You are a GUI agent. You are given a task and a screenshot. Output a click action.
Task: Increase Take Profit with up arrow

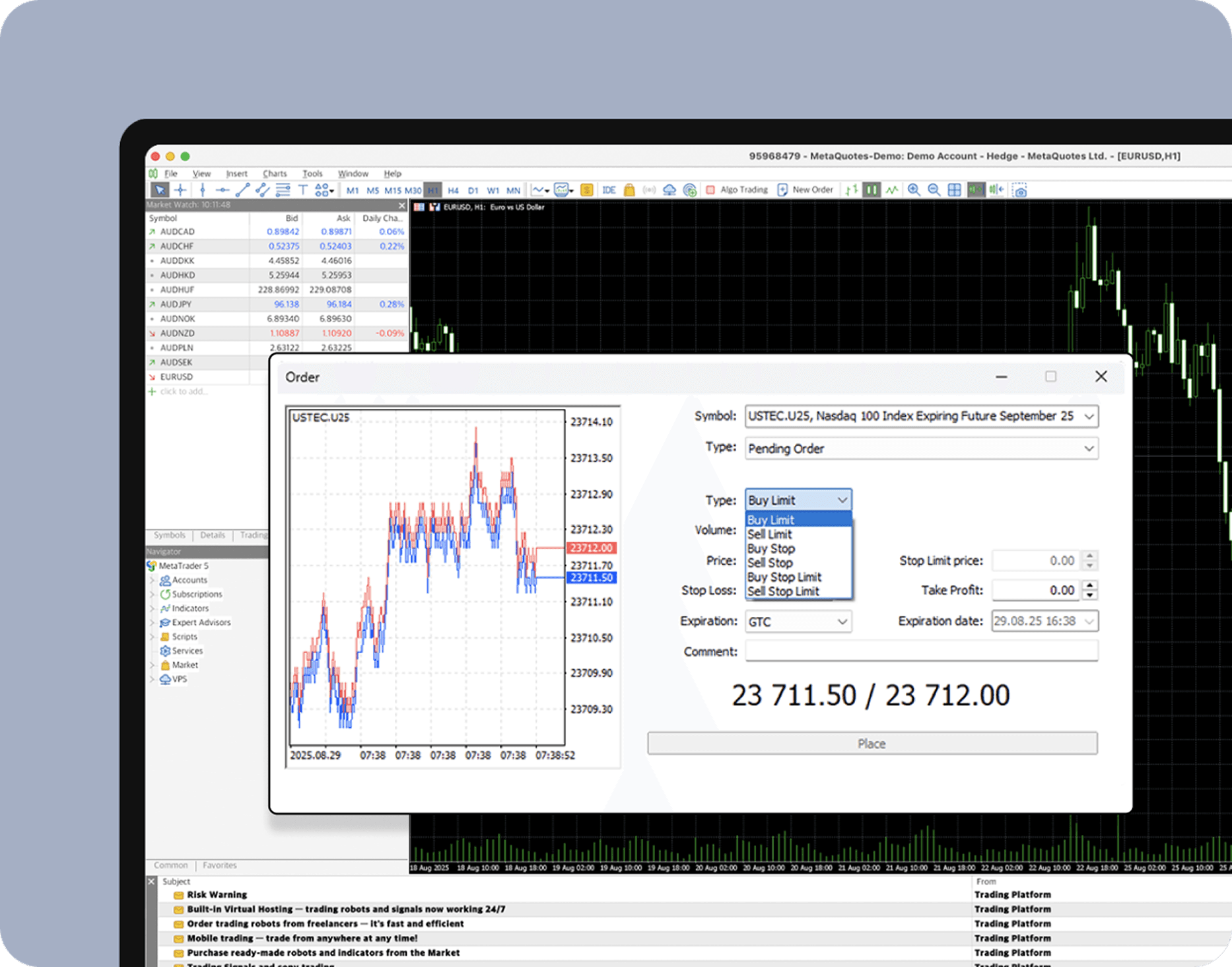coord(1090,585)
